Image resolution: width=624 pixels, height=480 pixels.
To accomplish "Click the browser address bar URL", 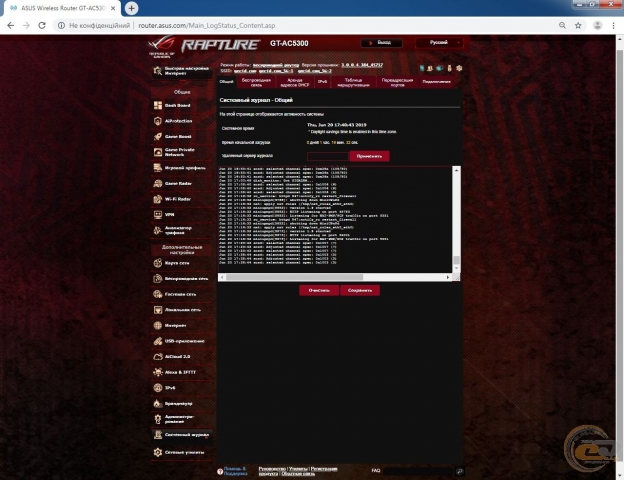I will coord(207,25).
